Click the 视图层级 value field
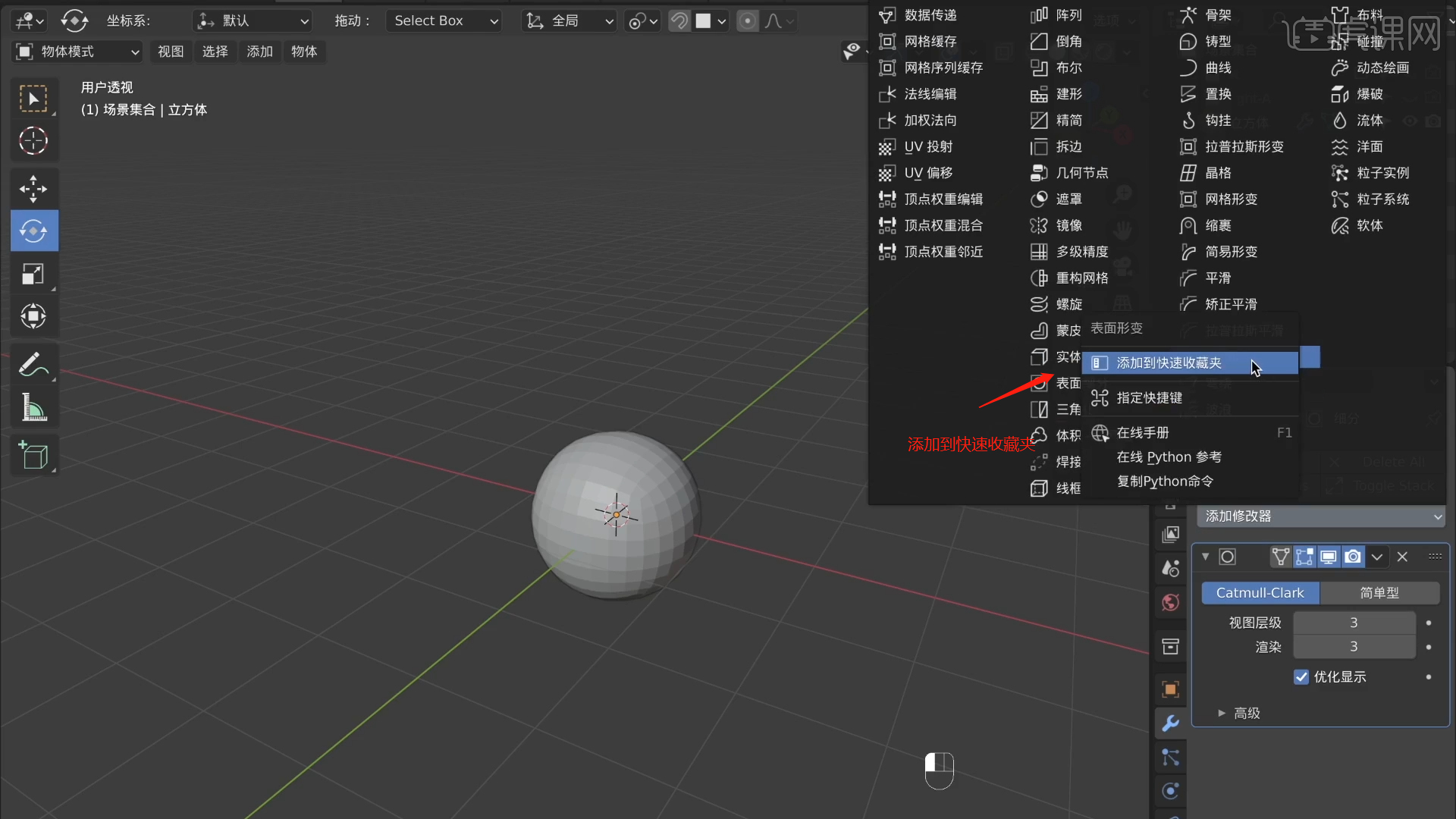 click(1354, 623)
